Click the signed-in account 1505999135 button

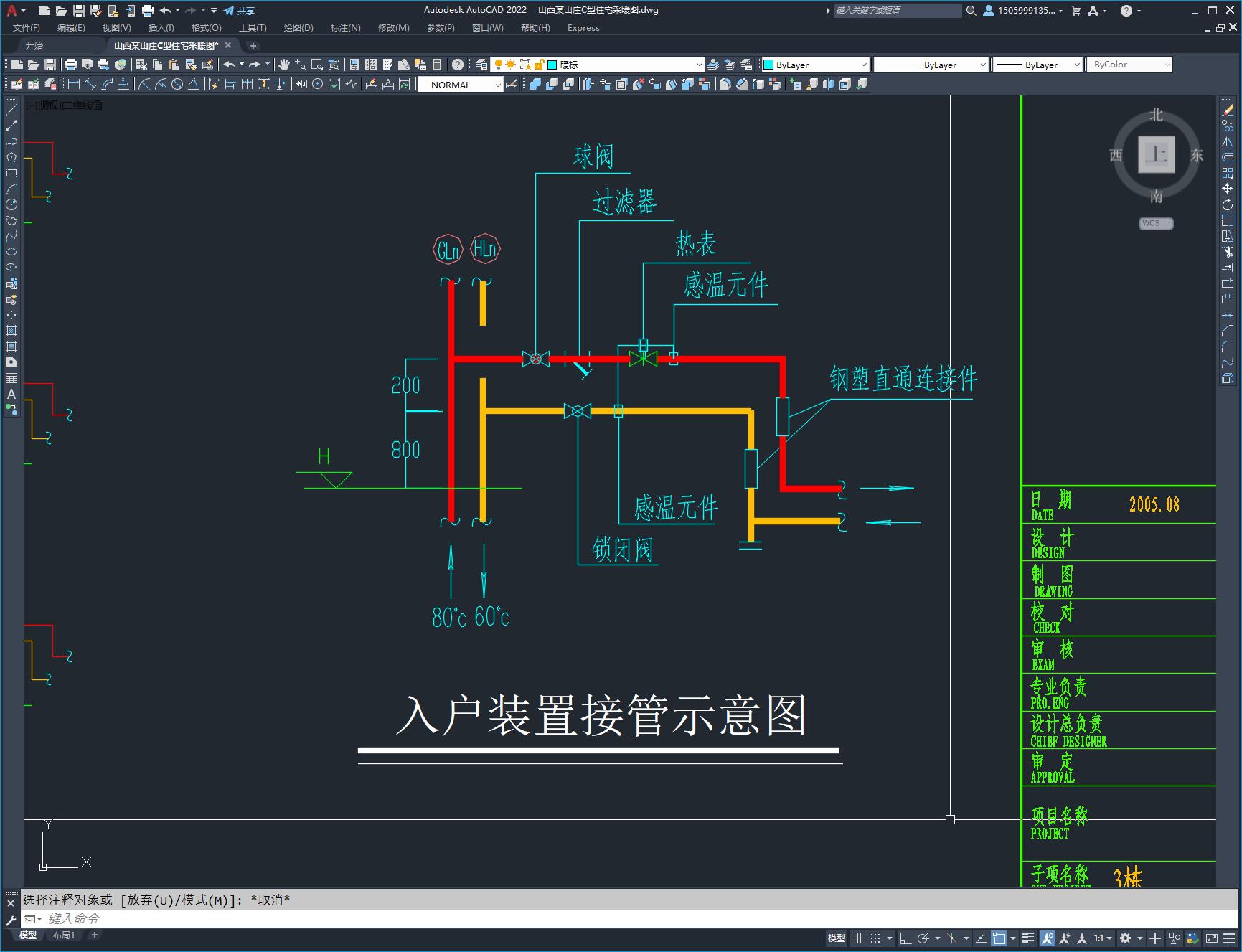tap(1022, 11)
